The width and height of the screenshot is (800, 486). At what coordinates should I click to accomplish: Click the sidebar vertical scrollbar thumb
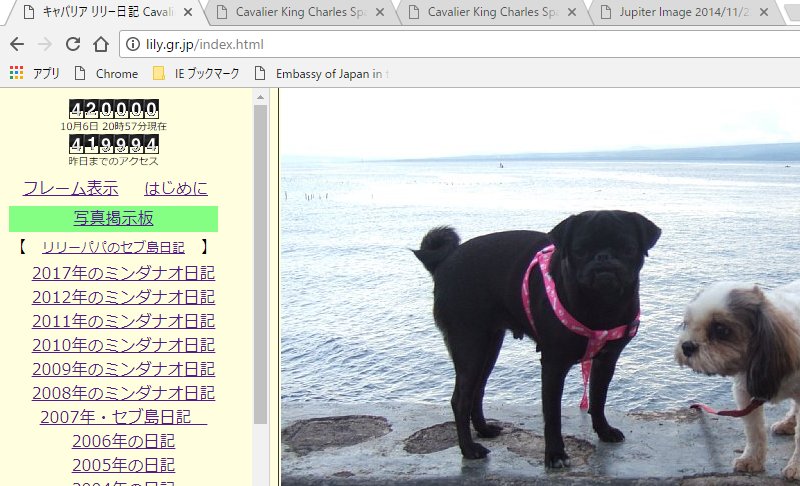click(x=260, y=264)
